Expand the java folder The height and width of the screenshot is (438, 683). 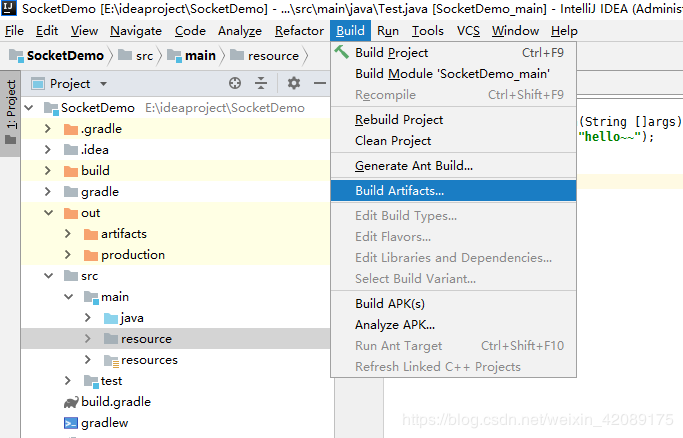click(x=88, y=318)
